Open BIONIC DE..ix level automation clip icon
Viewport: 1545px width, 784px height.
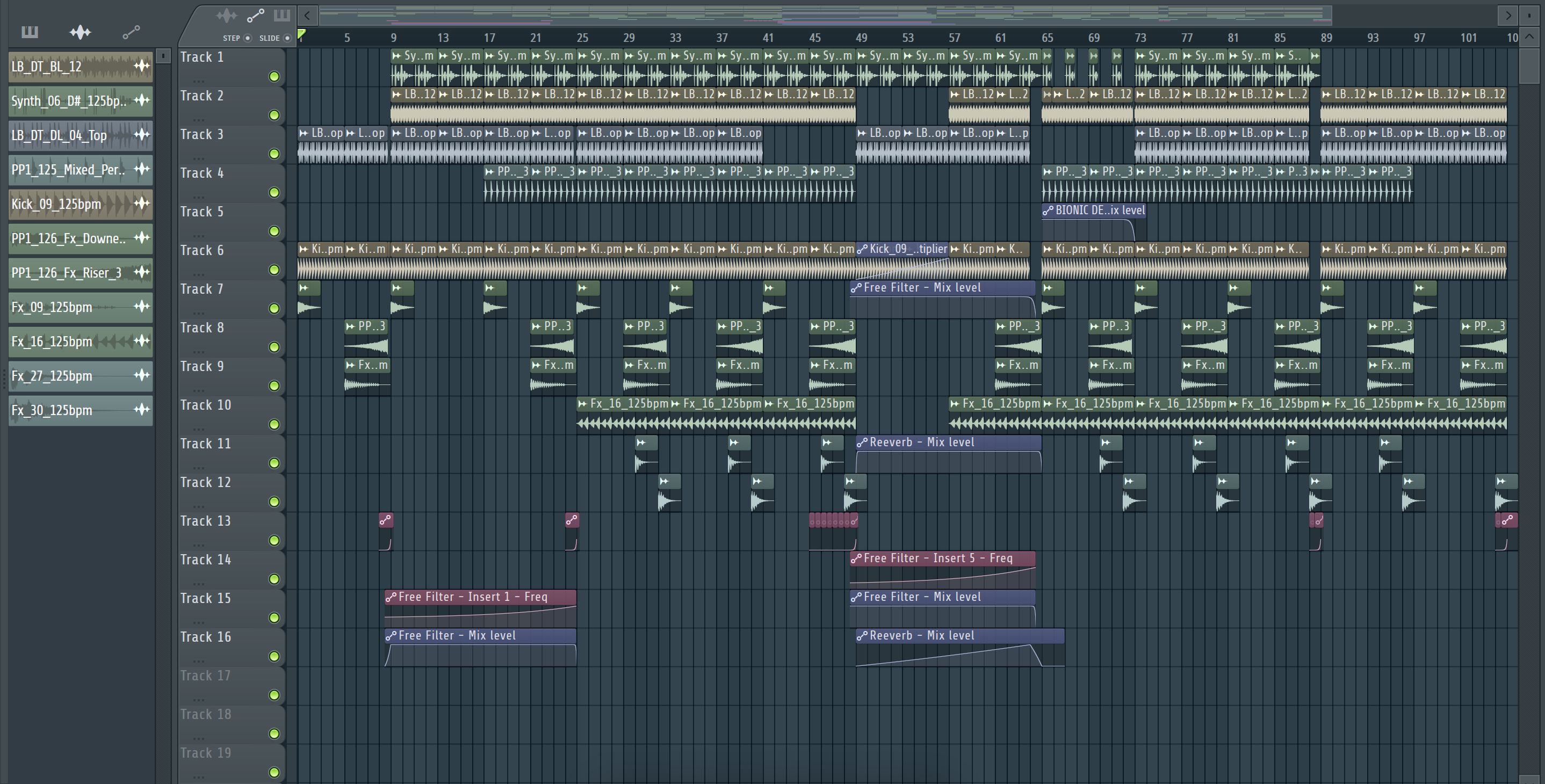[1048, 210]
